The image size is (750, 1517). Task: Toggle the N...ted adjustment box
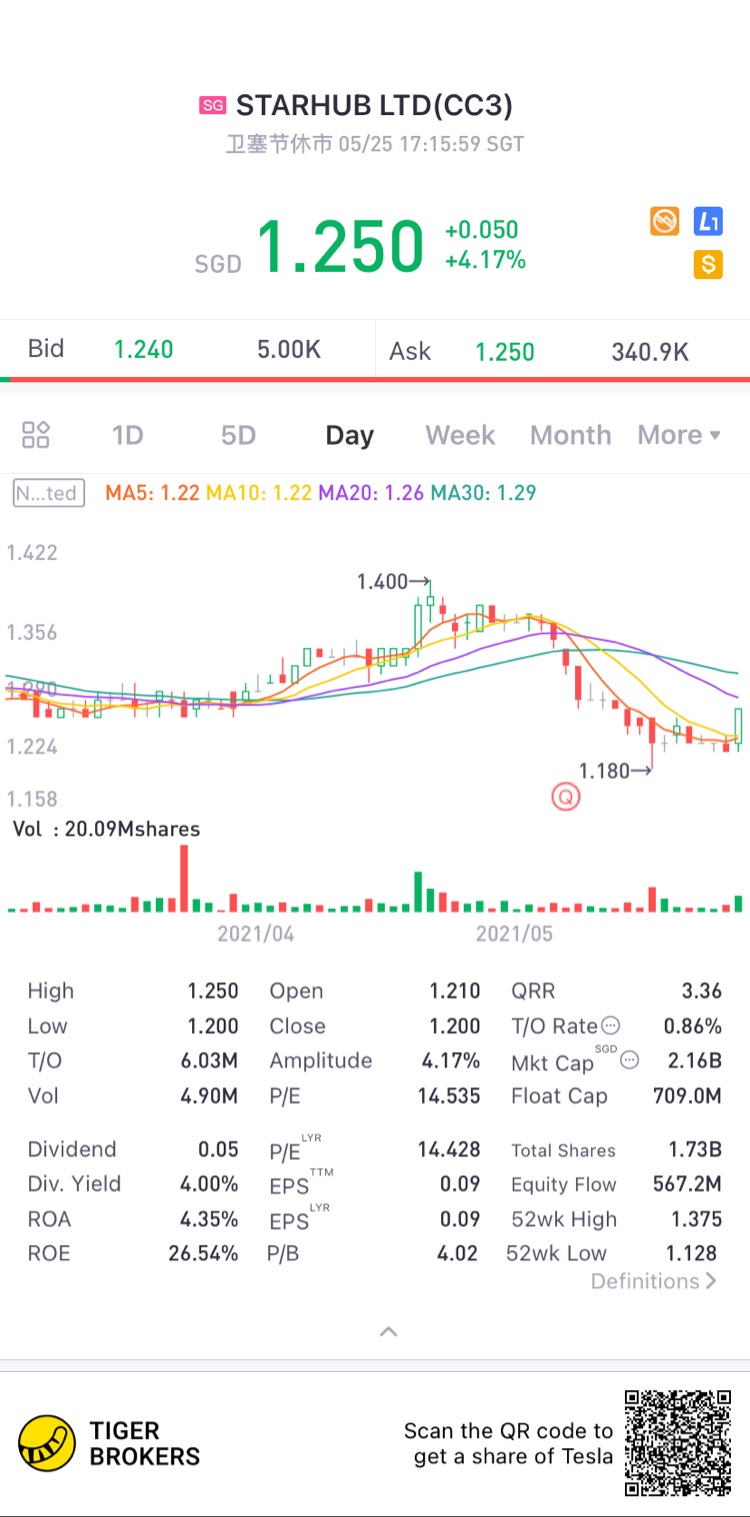(x=48, y=493)
